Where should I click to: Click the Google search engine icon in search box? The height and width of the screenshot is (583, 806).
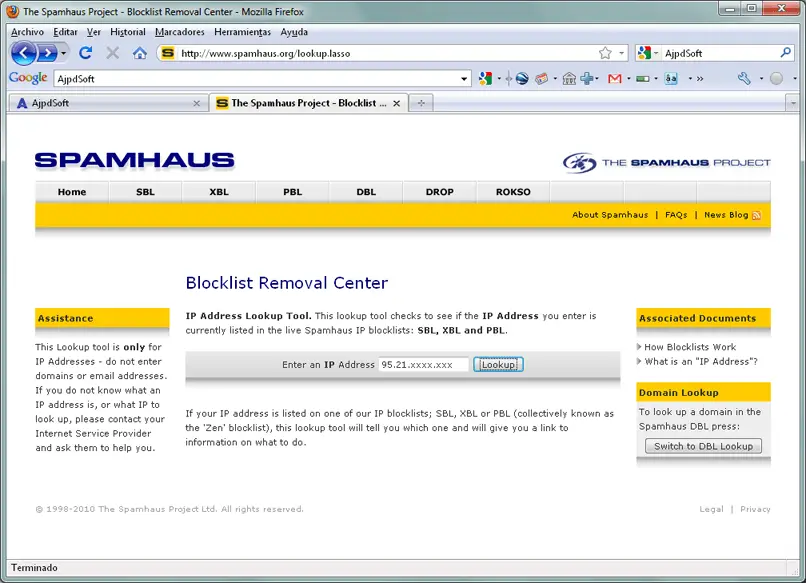pyautogui.click(x=644, y=53)
